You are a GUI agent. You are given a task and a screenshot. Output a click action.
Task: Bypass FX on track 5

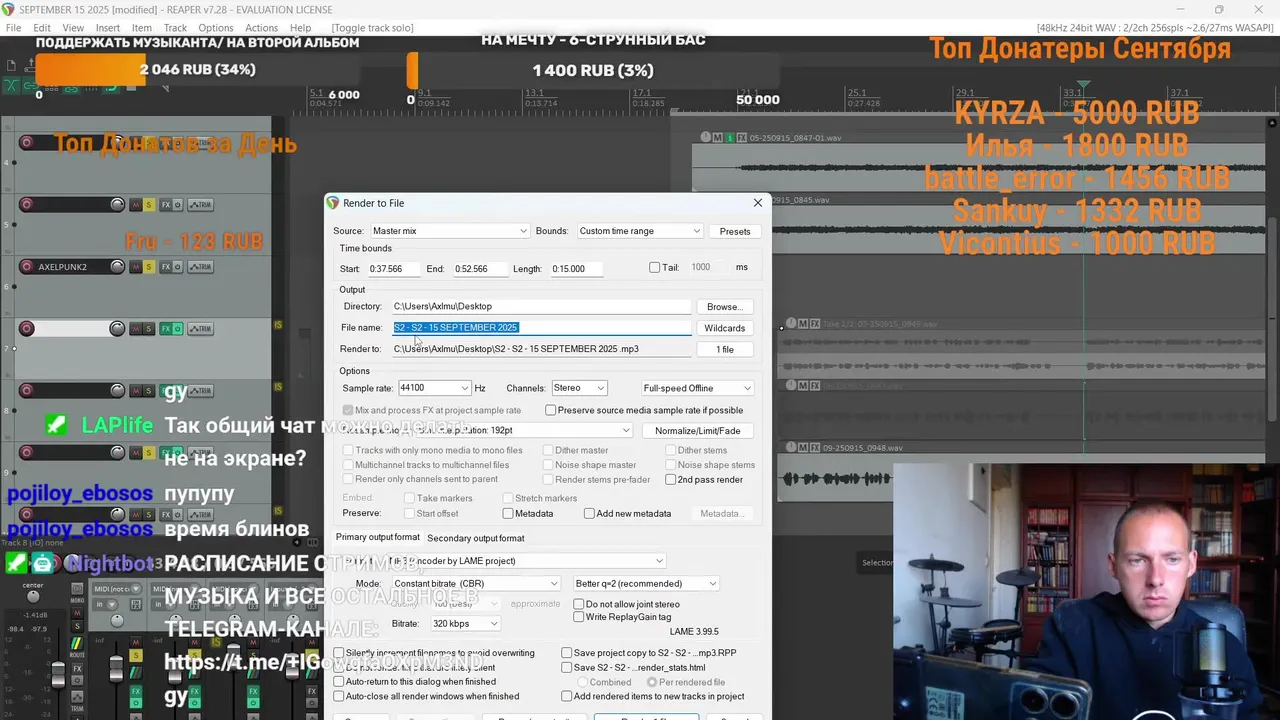pyautogui.click(x=177, y=205)
